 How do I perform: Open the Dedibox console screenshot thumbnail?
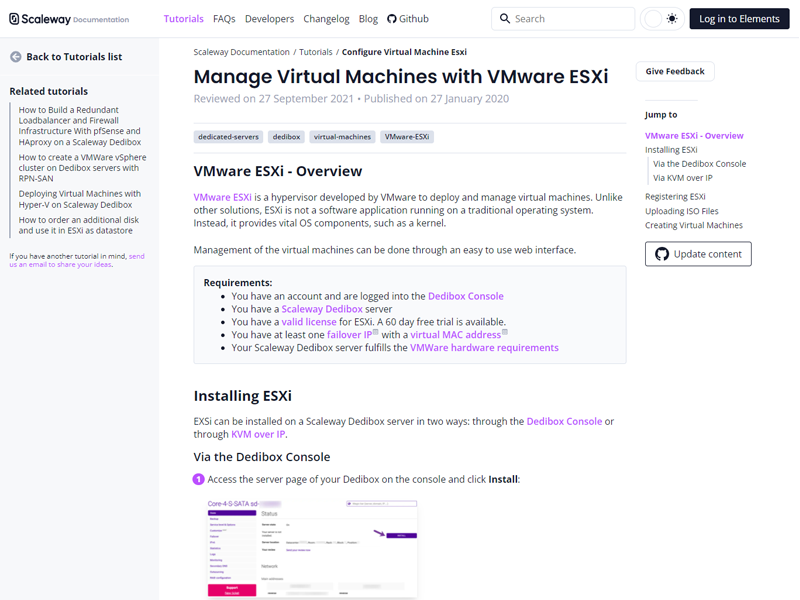click(x=312, y=548)
